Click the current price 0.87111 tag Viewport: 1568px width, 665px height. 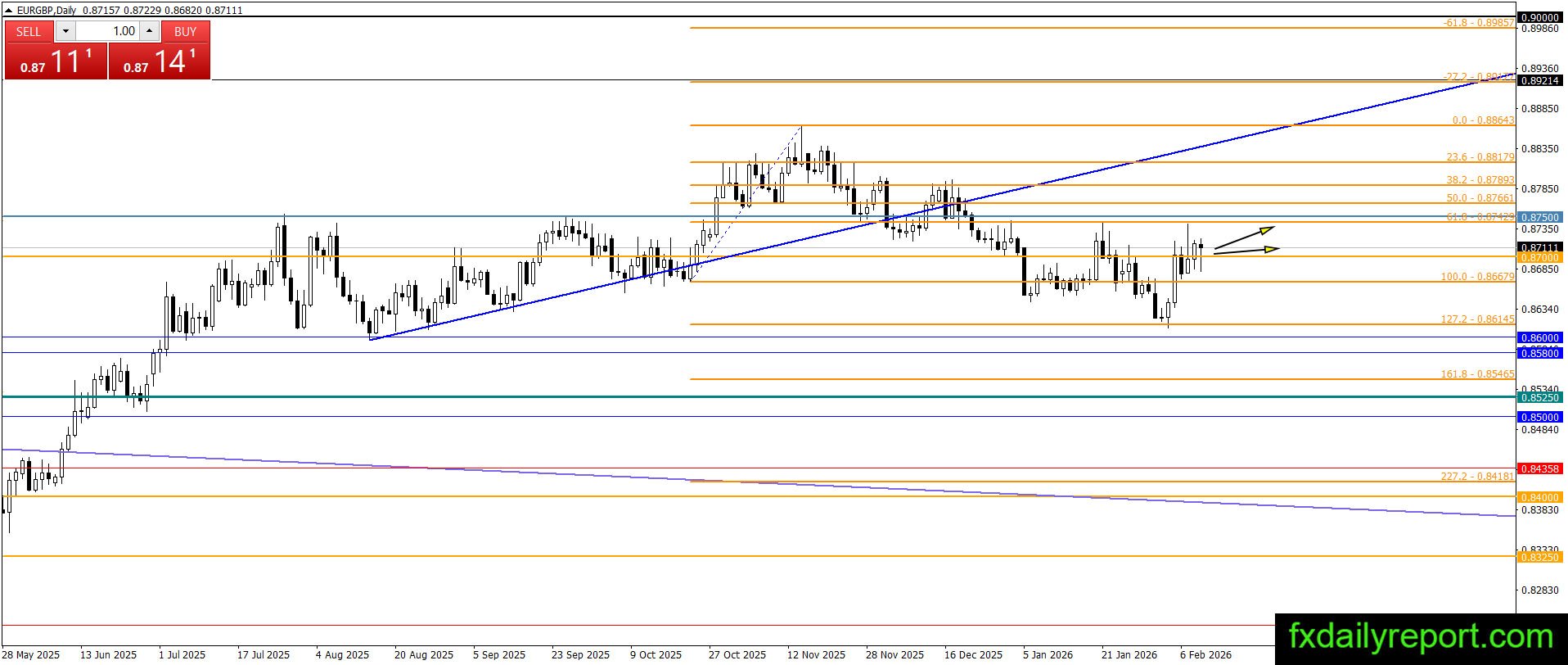pos(1539,247)
